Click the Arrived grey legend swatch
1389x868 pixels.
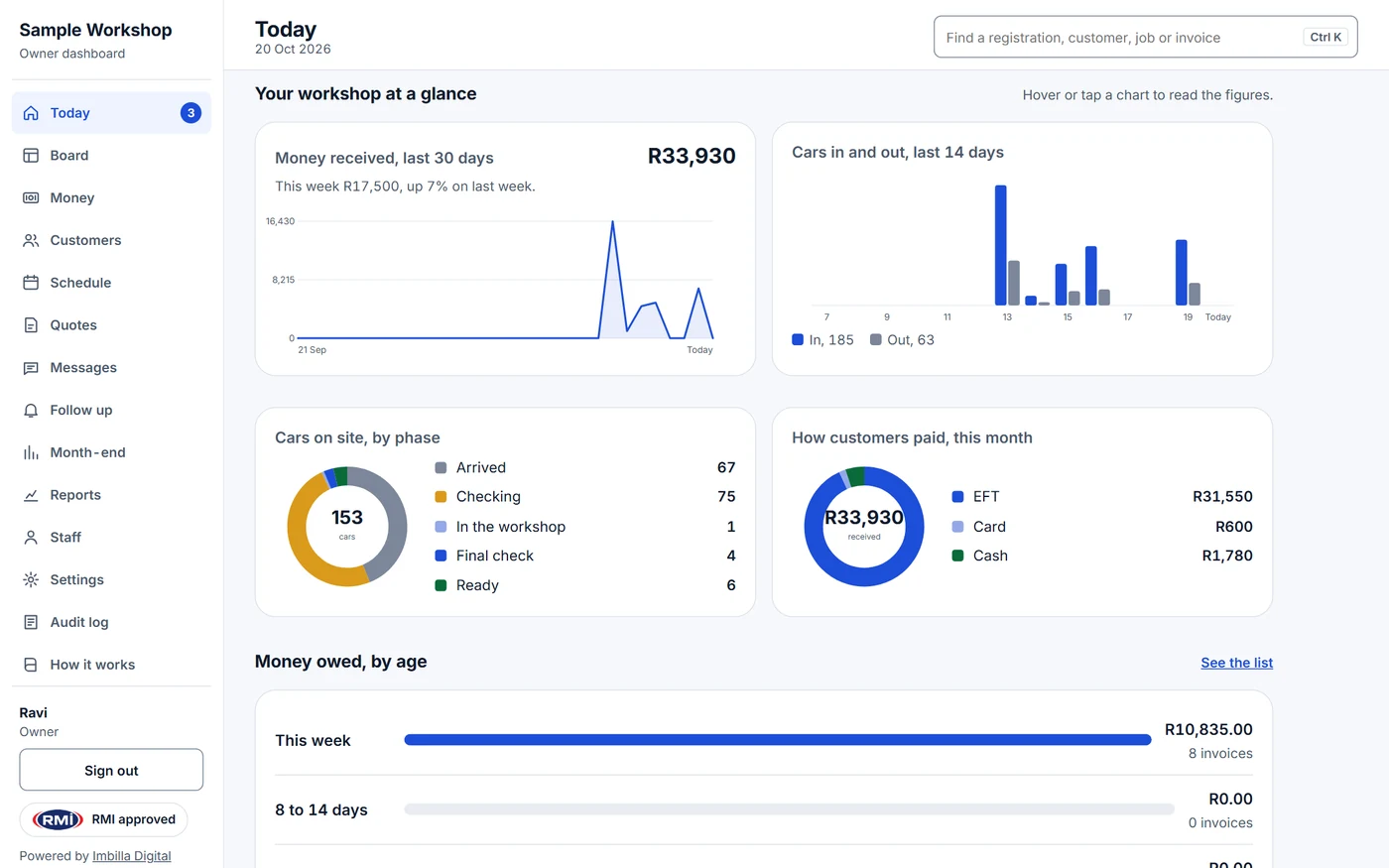(x=441, y=467)
